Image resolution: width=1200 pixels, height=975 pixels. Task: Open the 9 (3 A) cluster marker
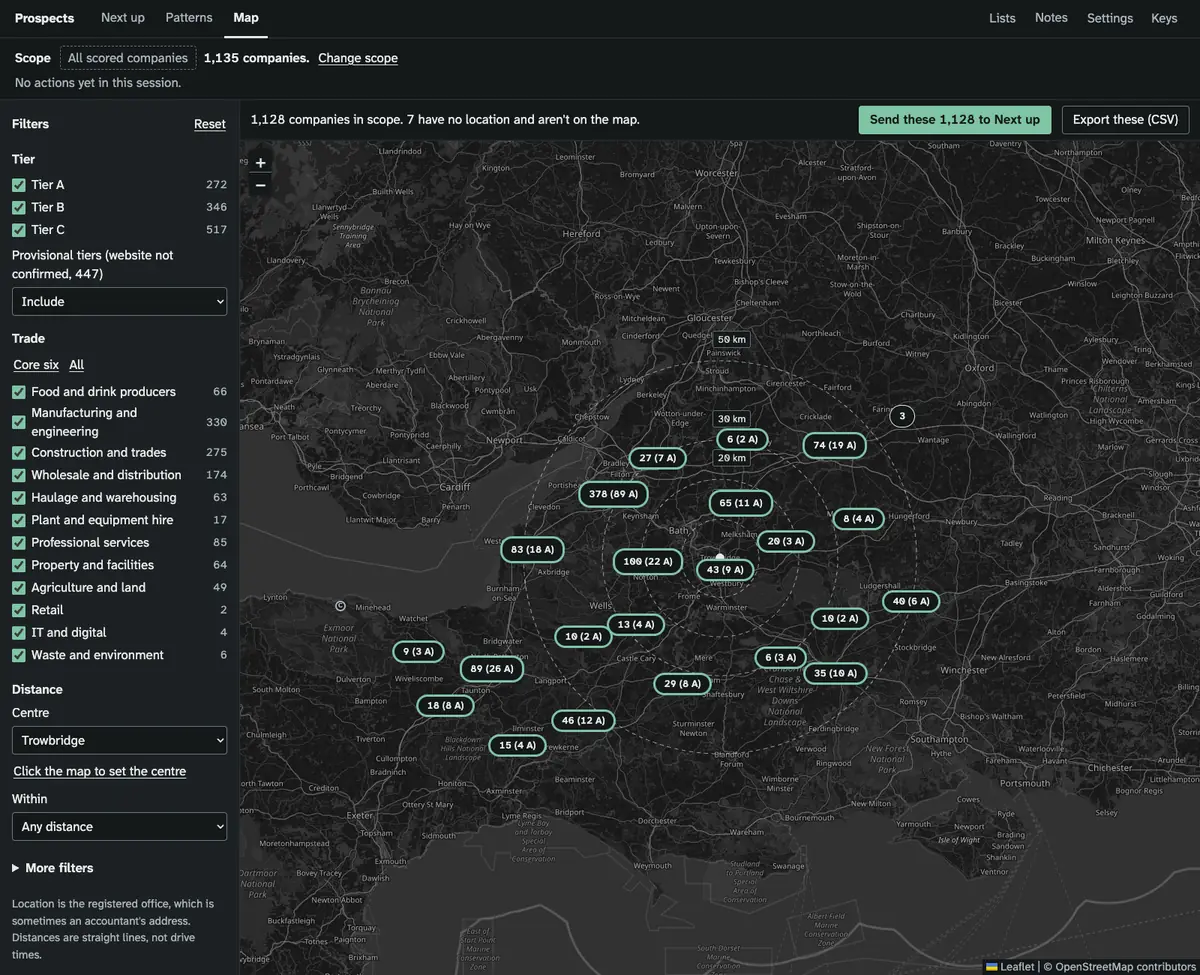click(x=418, y=651)
